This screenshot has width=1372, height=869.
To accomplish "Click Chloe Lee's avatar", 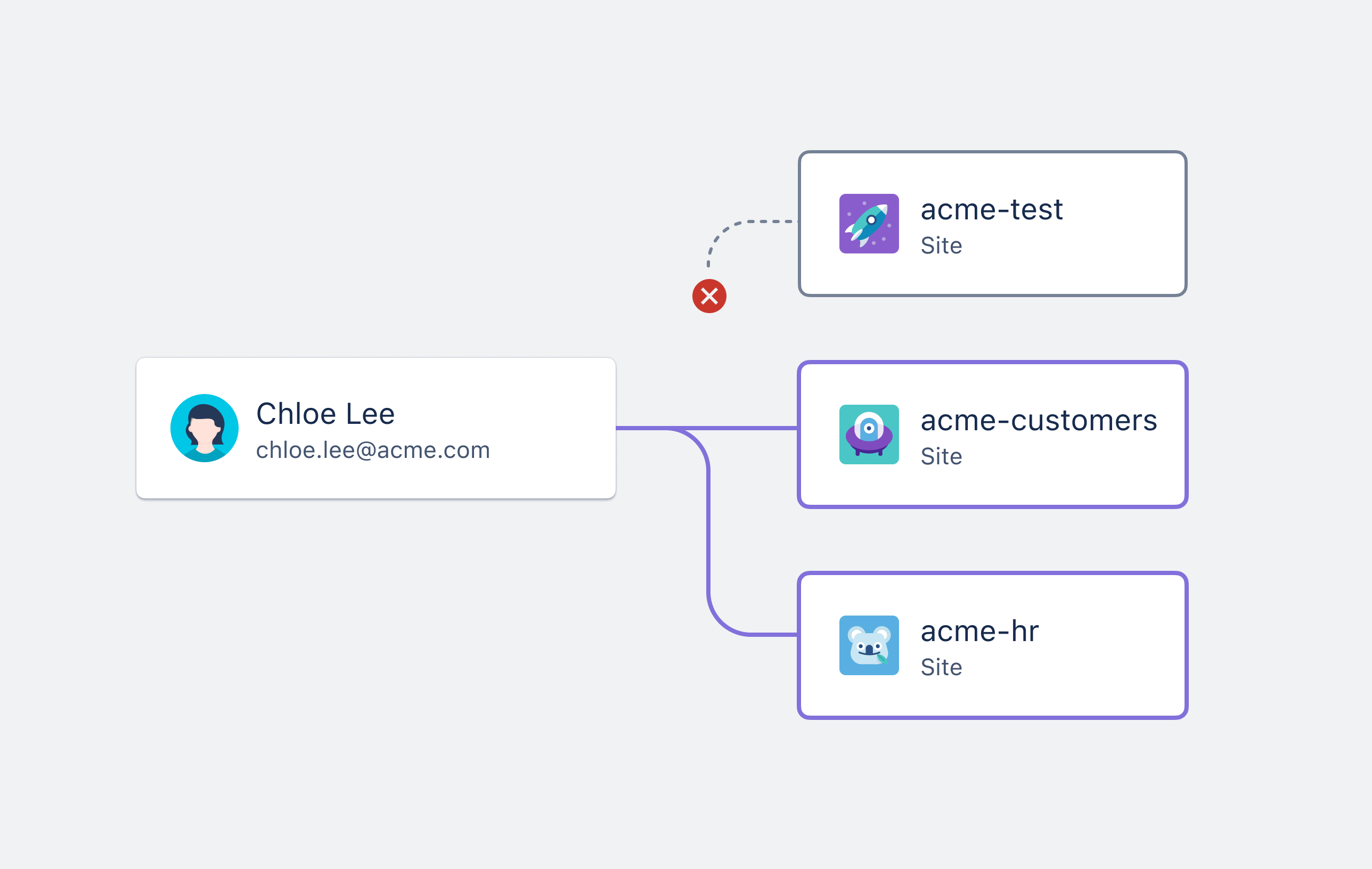I will click(x=205, y=428).
